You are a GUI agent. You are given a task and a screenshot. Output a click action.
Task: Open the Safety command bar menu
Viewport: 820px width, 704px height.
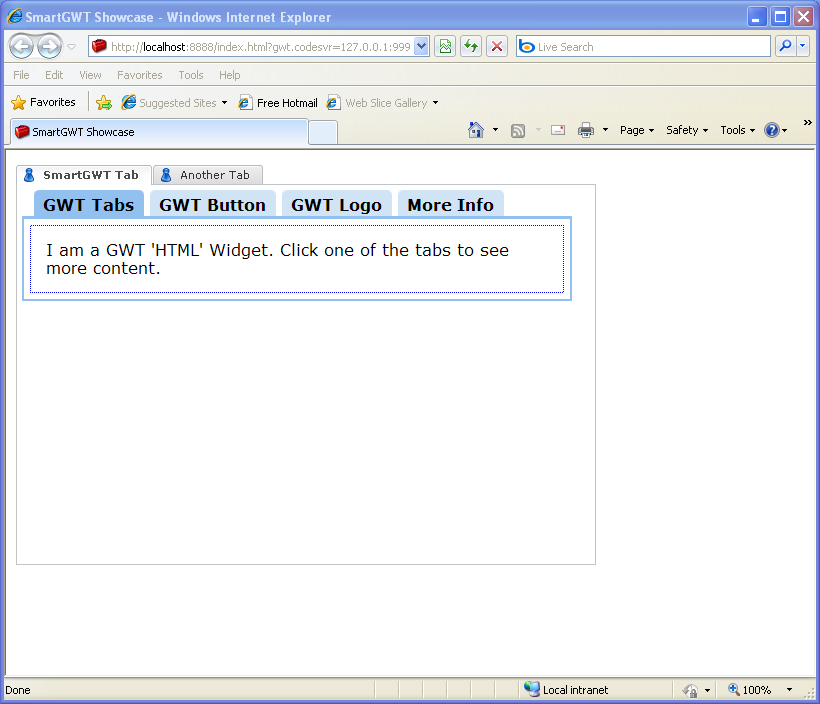click(x=687, y=130)
